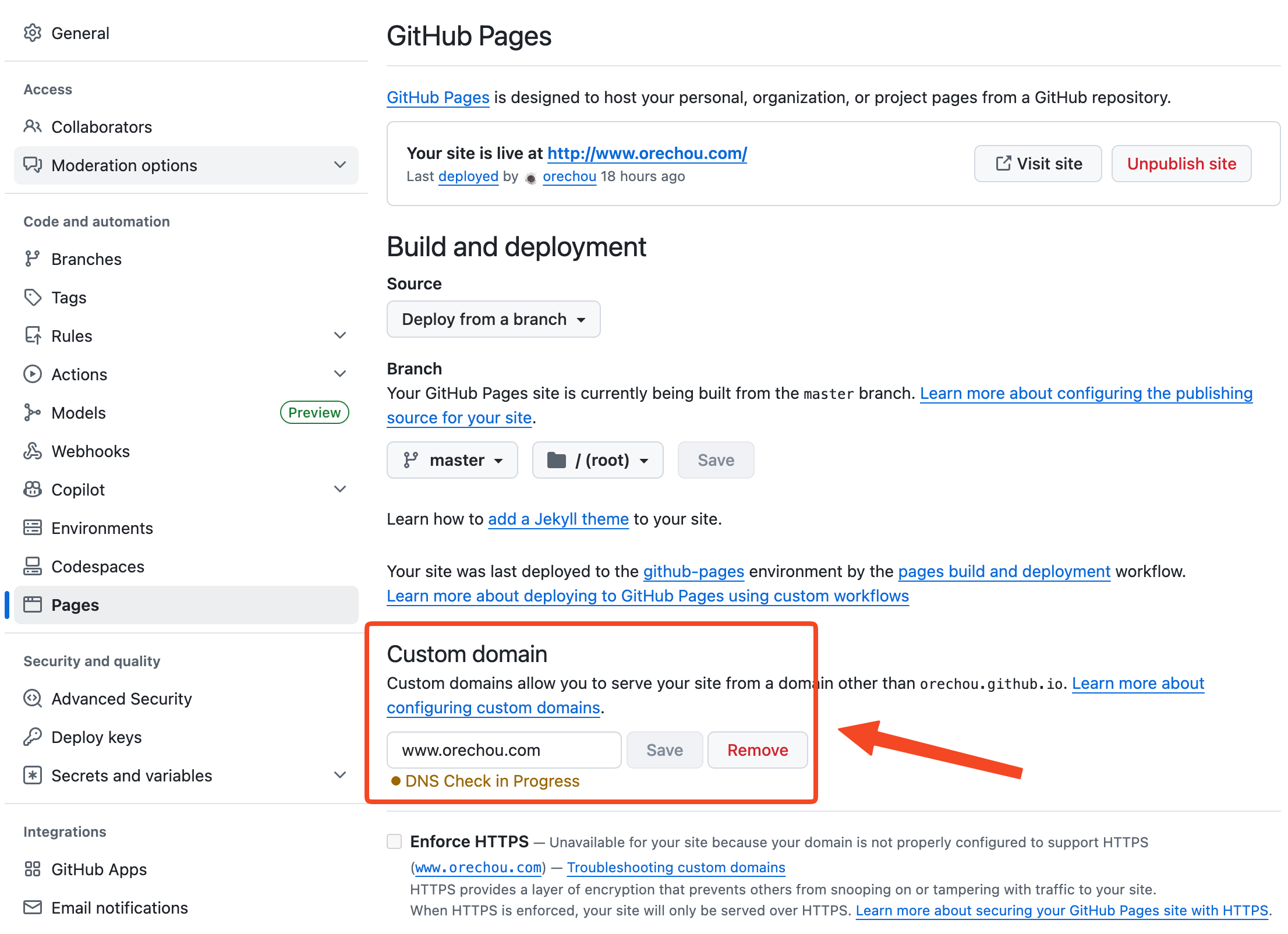This screenshot has height=934, width=1288.
Task: Open 'Troubleshooting custom domains' link
Action: point(676,867)
